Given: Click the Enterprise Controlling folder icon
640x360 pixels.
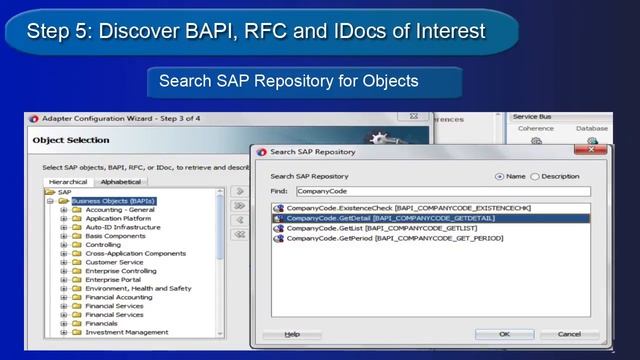Looking at the screenshot, I should 77,271.
